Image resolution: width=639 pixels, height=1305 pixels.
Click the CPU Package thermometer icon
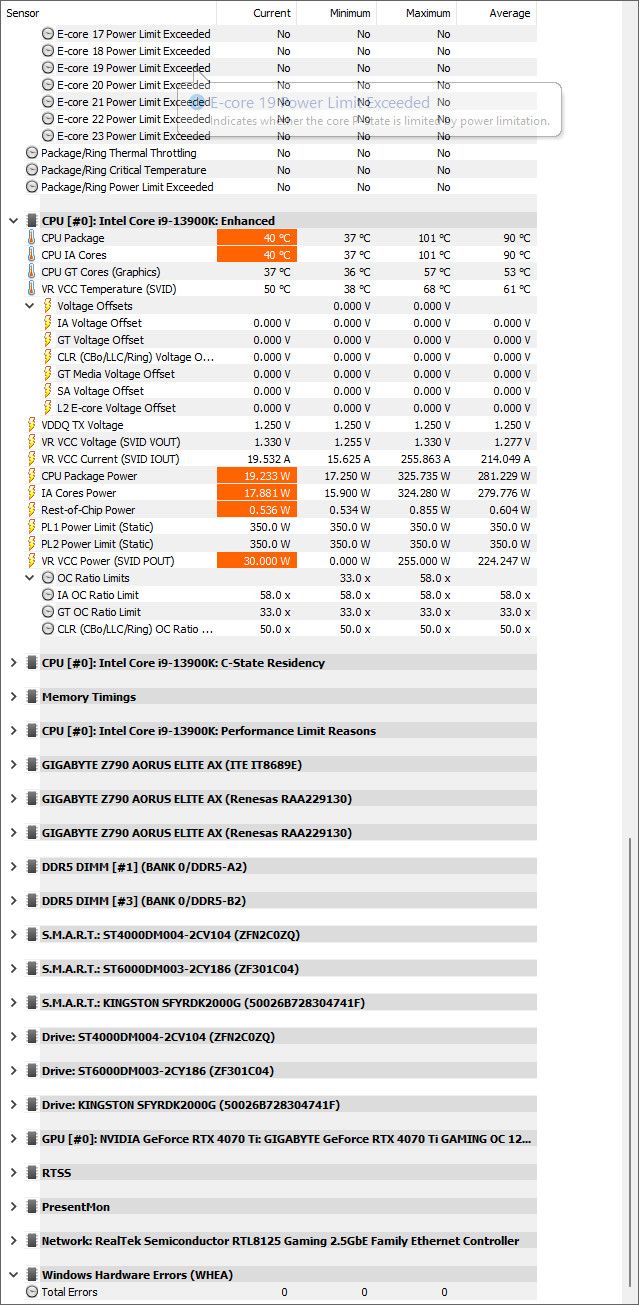coord(32,238)
